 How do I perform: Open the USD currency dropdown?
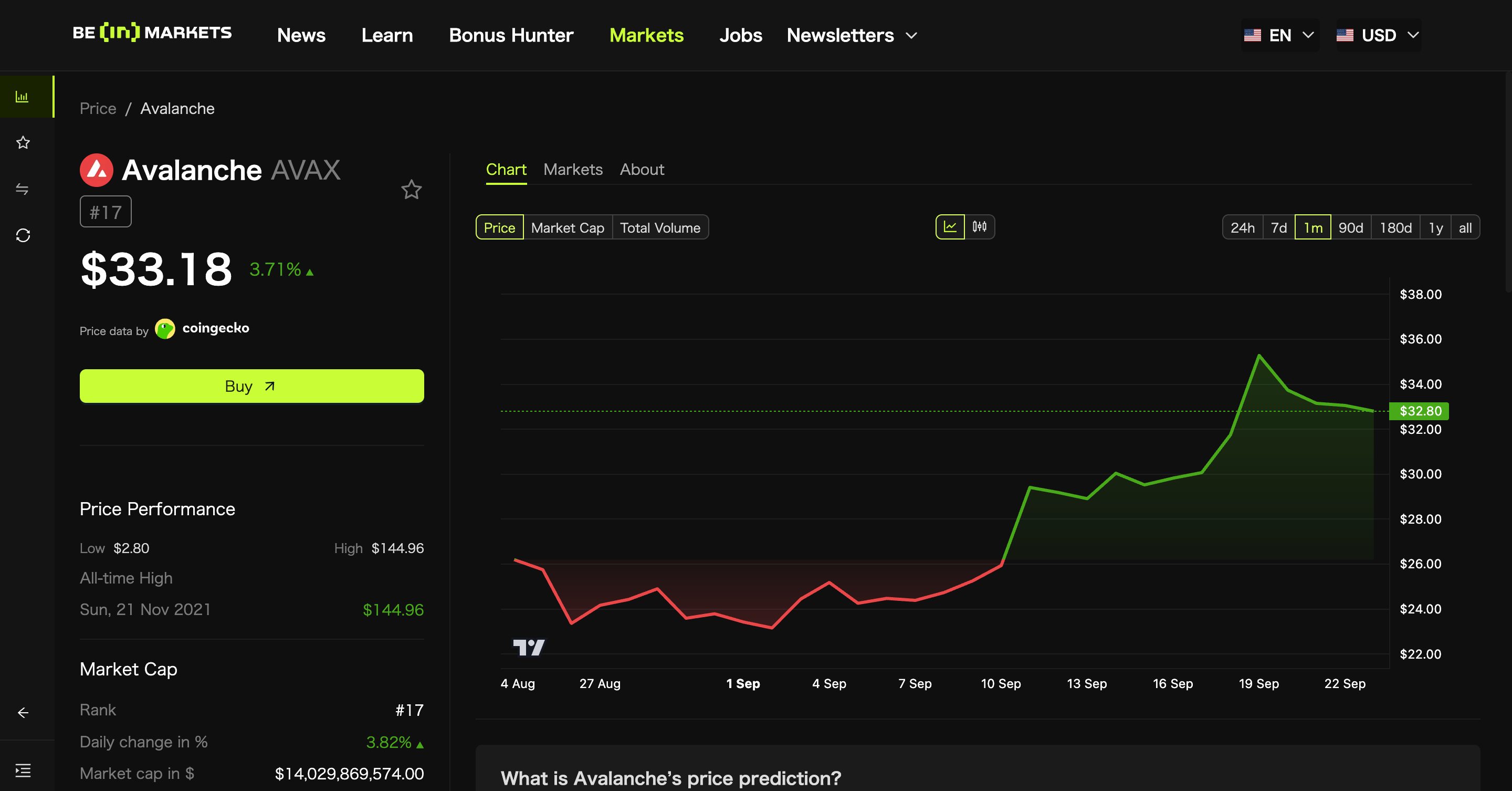coord(1378,35)
